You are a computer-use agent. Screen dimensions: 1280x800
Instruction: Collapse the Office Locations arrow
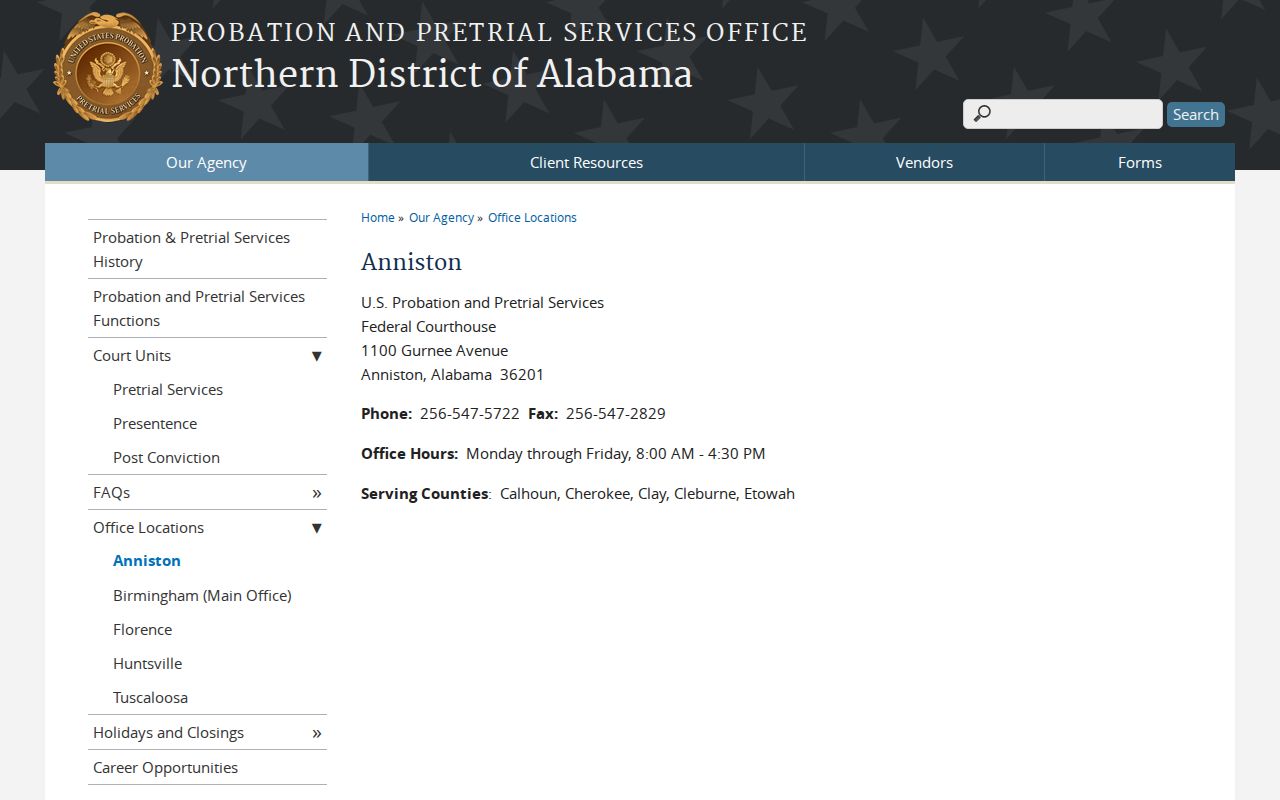point(316,528)
